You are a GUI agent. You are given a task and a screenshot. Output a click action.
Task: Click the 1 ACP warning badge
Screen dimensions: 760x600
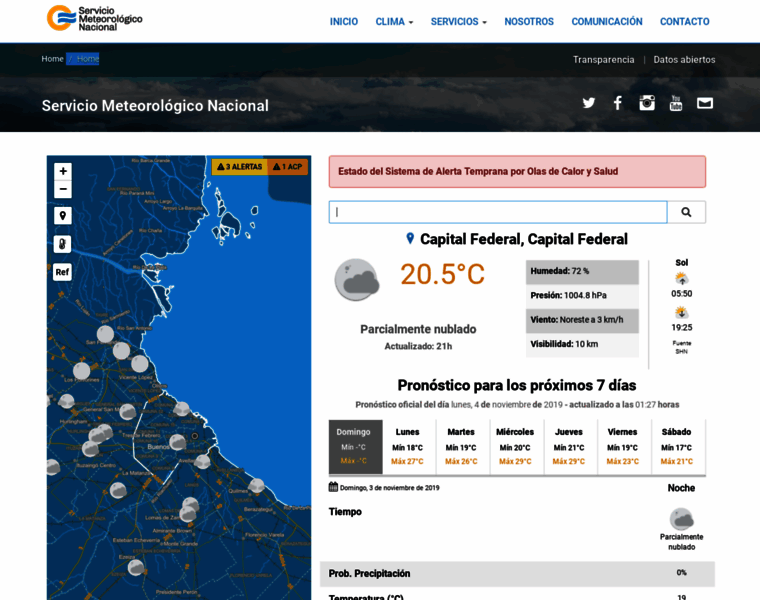(287, 167)
